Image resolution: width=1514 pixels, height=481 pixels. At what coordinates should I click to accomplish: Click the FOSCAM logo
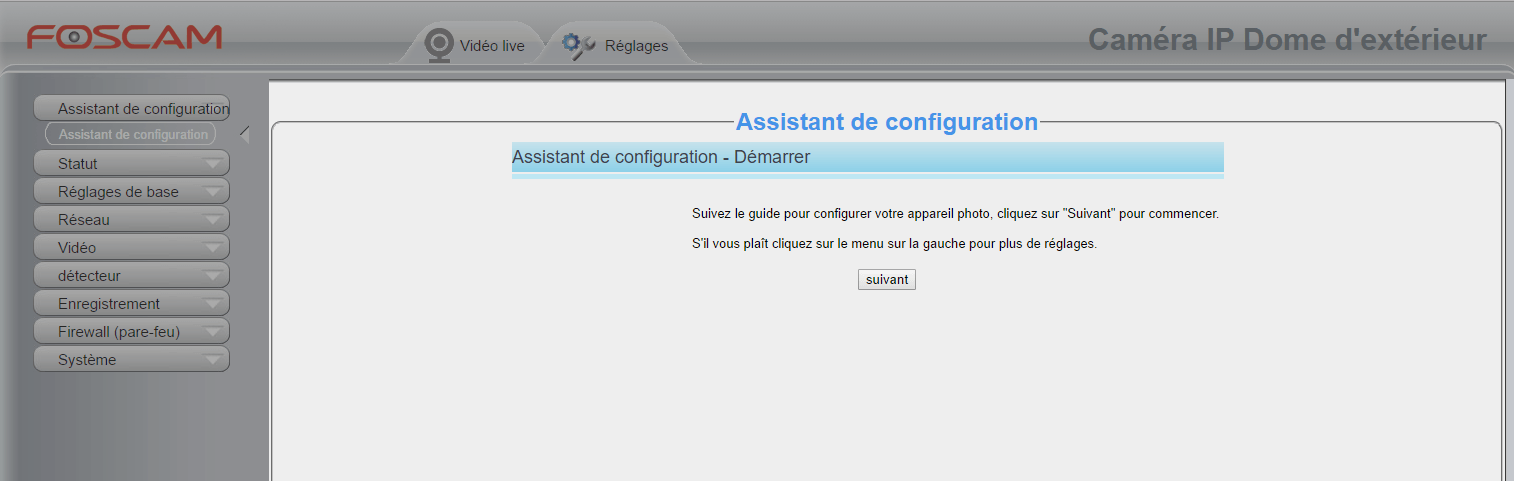tap(125, 37)
